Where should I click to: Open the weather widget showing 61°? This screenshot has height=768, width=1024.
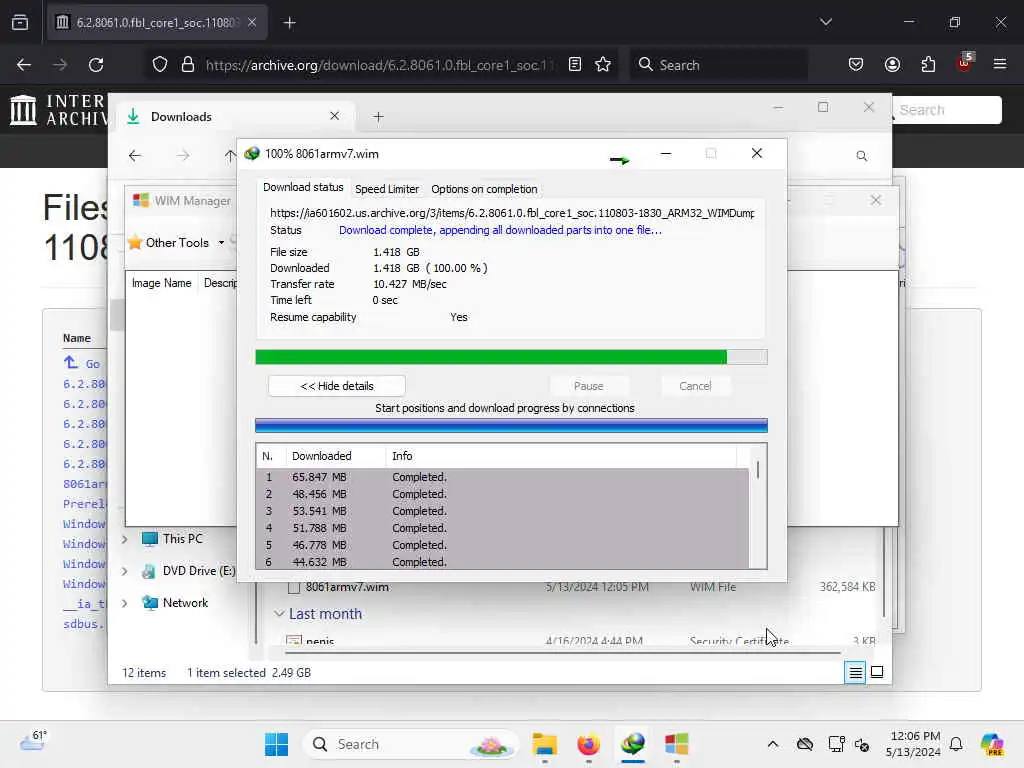(34, 741)
